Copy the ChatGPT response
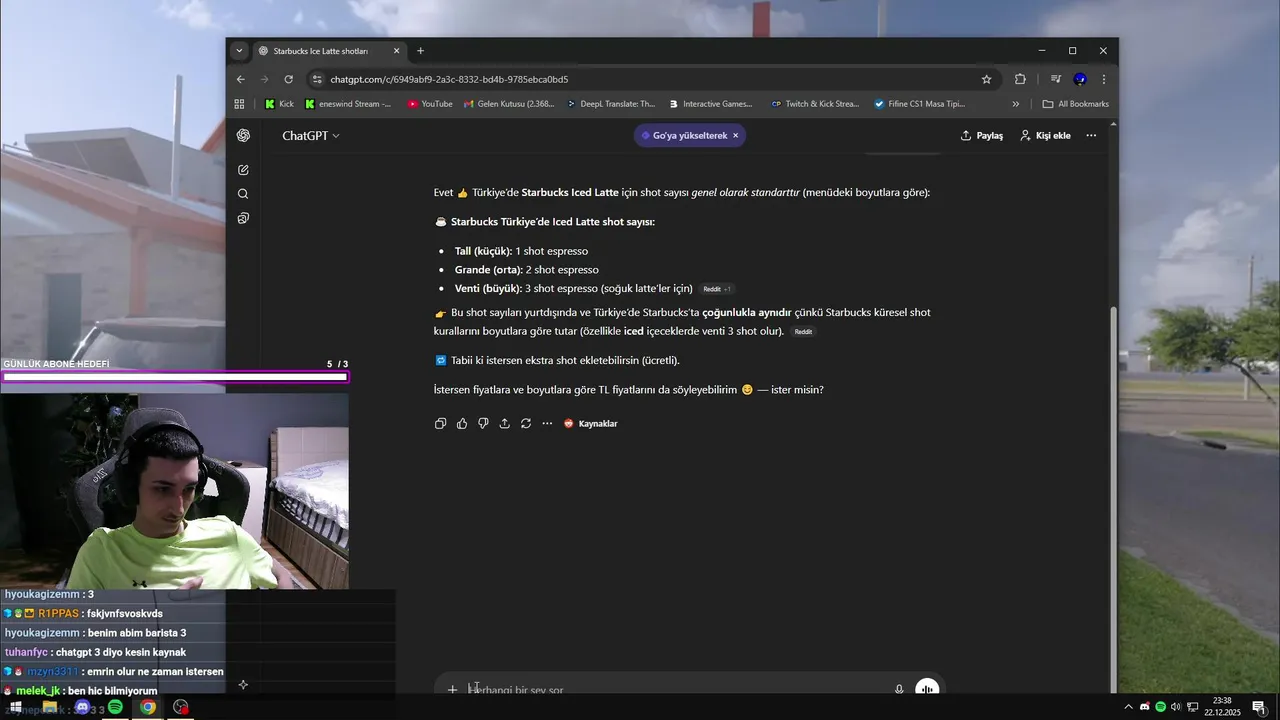 click(440, 424)
